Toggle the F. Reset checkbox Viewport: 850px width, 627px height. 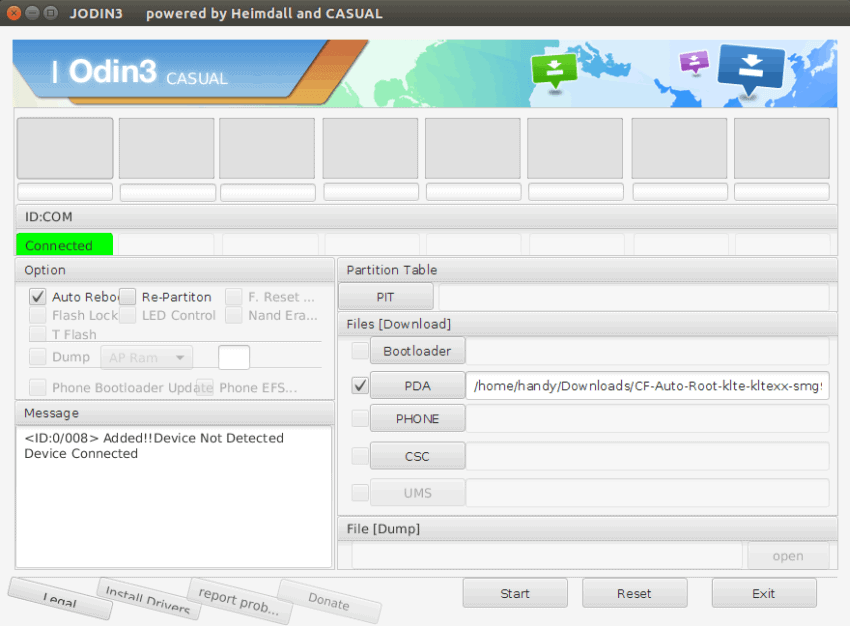[234, 297]
